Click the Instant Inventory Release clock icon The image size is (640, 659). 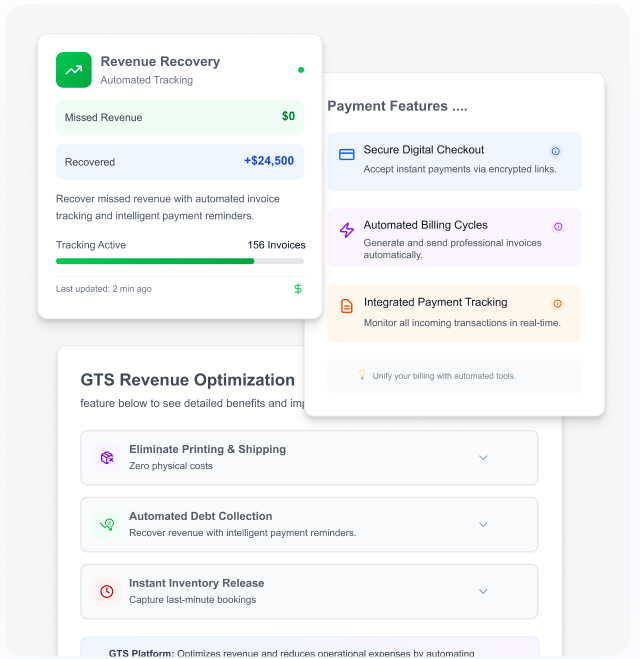click(106, 591)
